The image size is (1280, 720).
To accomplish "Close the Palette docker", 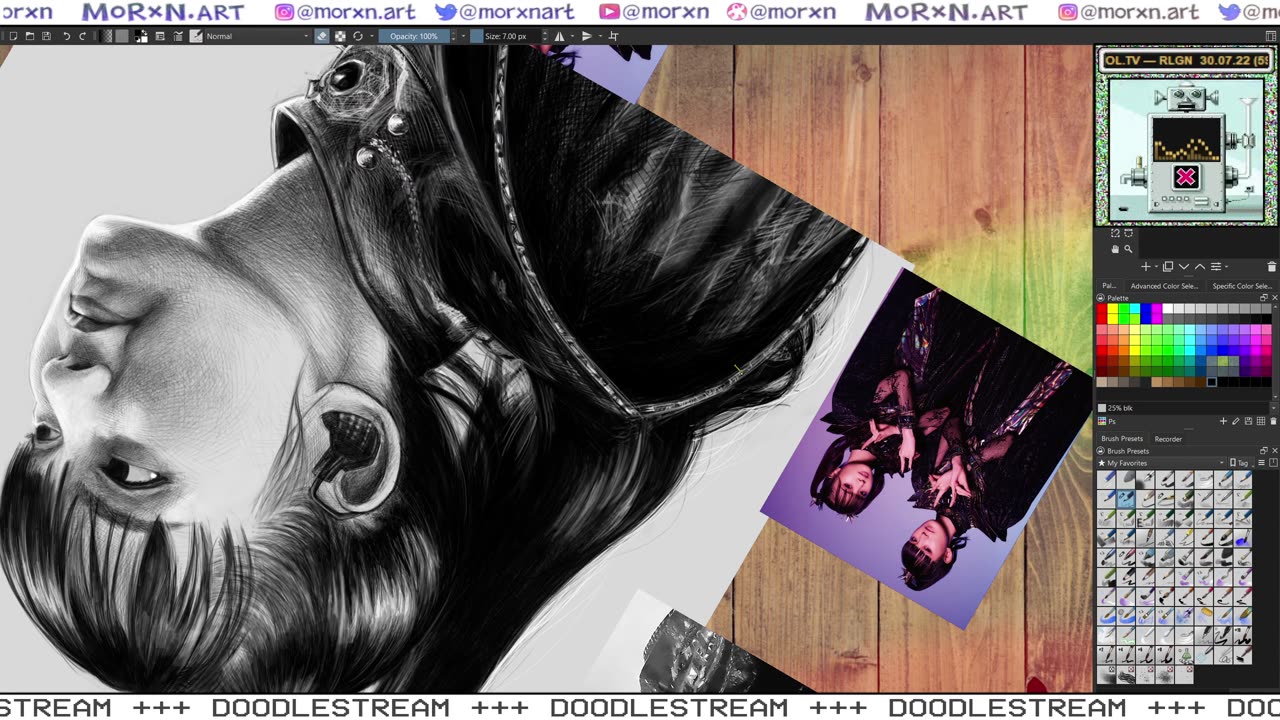I will (1273, 298).
